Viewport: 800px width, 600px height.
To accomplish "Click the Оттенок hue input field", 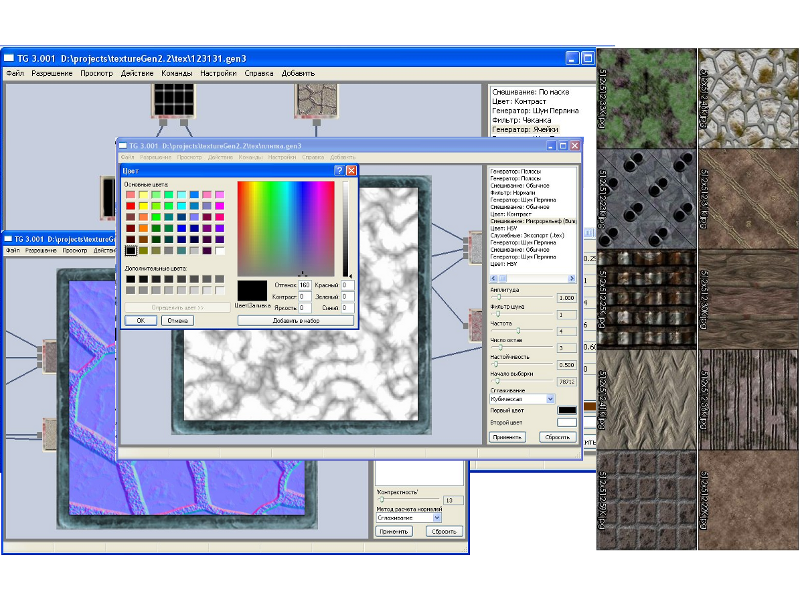I will point(305,285).
